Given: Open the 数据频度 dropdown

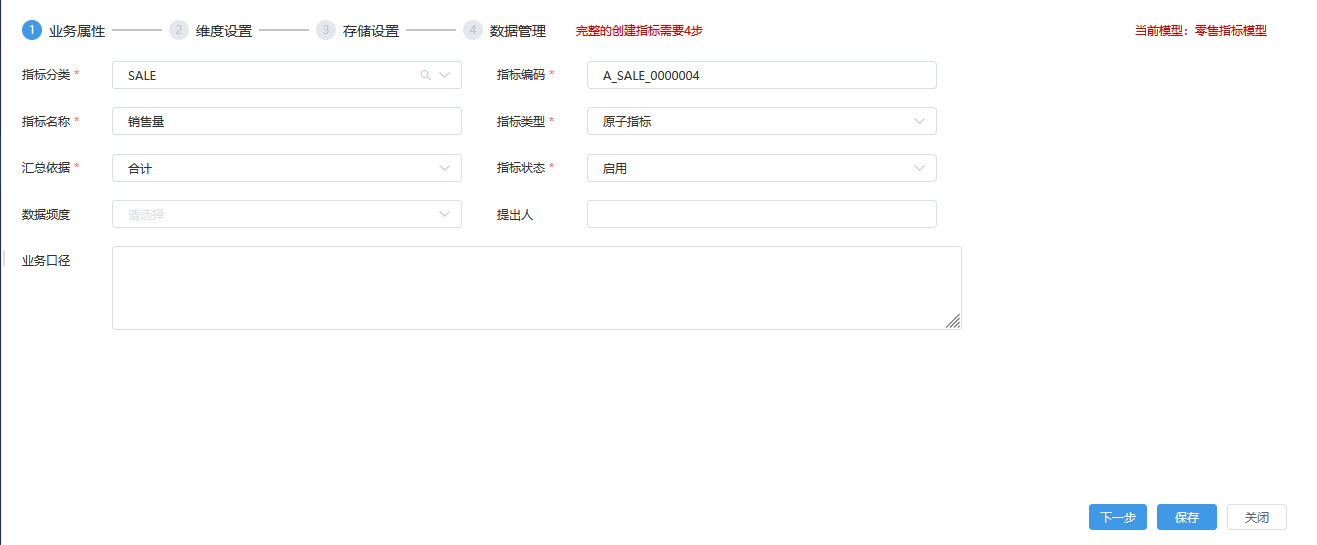Looking at the screenshot, I should (x=287, y=214).
